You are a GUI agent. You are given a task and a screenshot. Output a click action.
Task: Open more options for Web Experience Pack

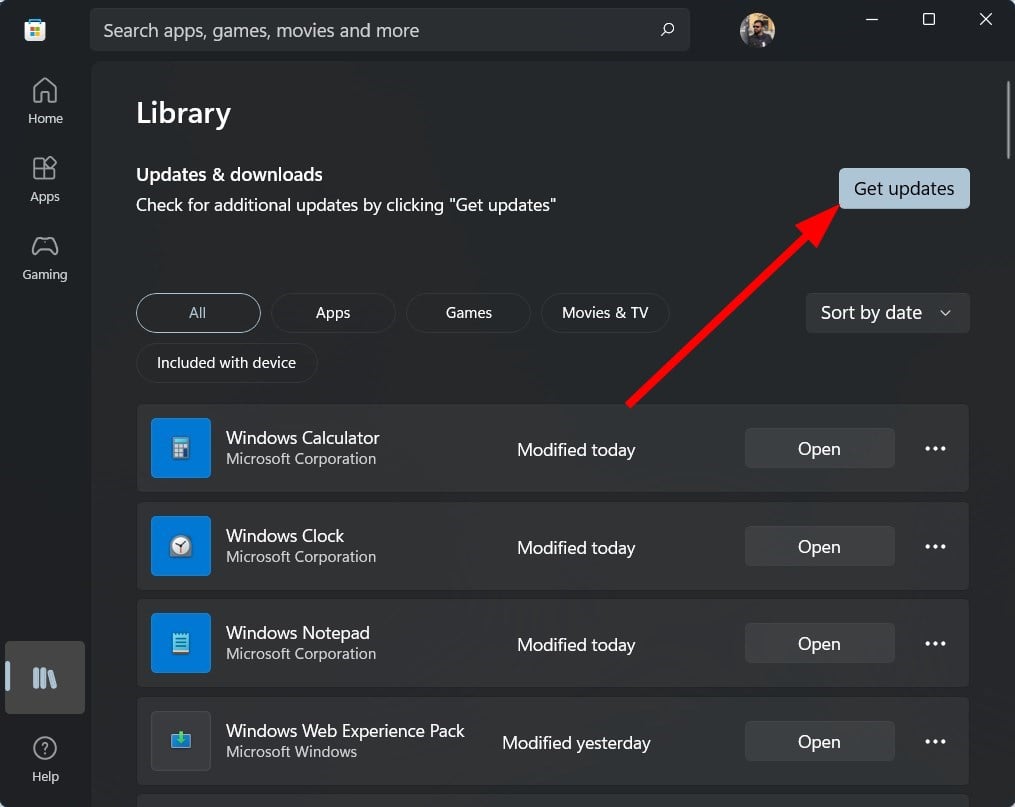(935, 741)
